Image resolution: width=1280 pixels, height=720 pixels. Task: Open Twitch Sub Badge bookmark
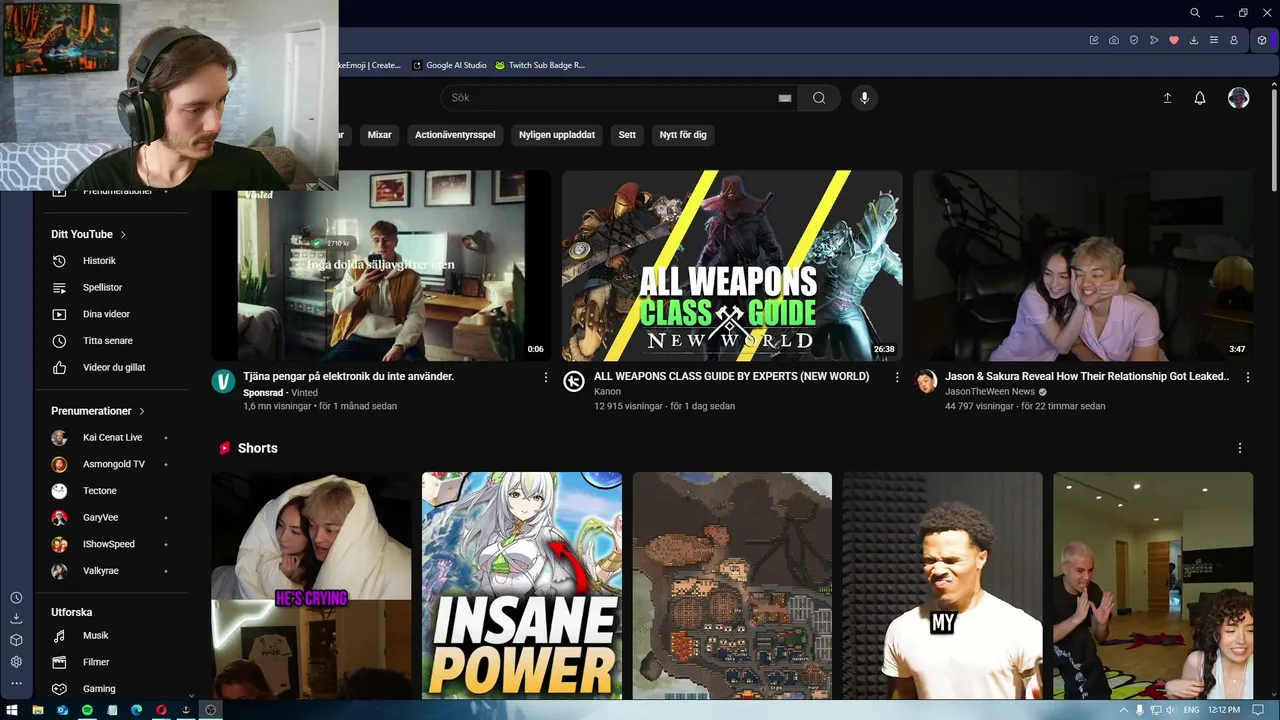(540, 65)
